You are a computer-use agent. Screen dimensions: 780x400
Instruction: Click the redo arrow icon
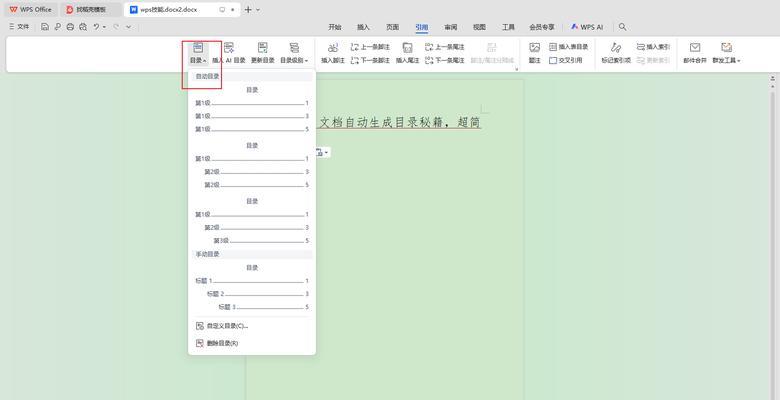tap(116, 27)
